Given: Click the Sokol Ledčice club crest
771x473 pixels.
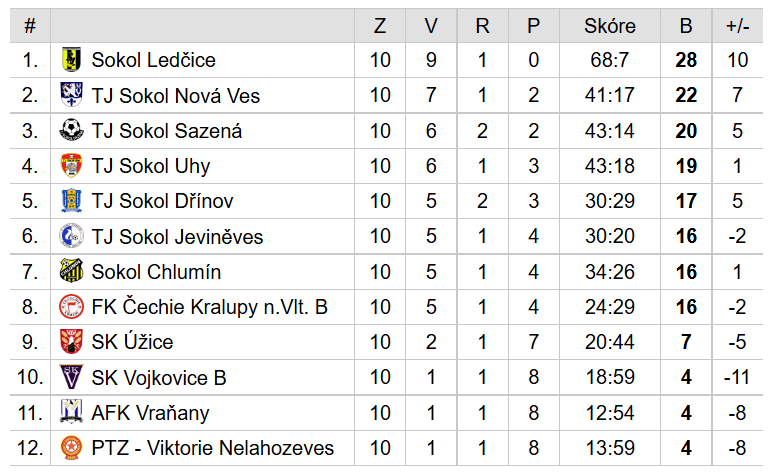Looking at the screenshot, I should tap(71, 59).
